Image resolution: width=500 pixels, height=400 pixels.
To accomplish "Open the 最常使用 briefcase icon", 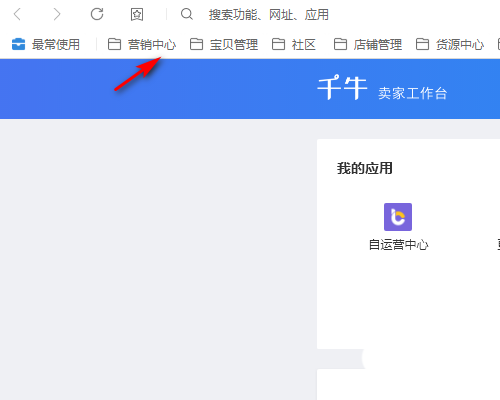I will pos(18,44).
